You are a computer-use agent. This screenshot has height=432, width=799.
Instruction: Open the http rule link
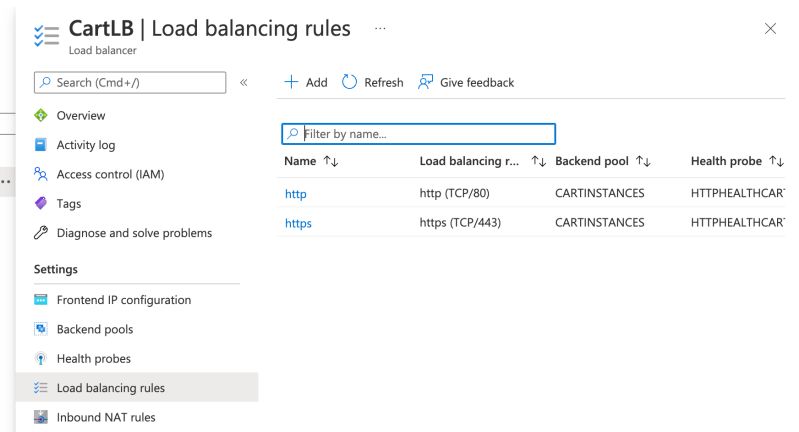click(296, 194)
